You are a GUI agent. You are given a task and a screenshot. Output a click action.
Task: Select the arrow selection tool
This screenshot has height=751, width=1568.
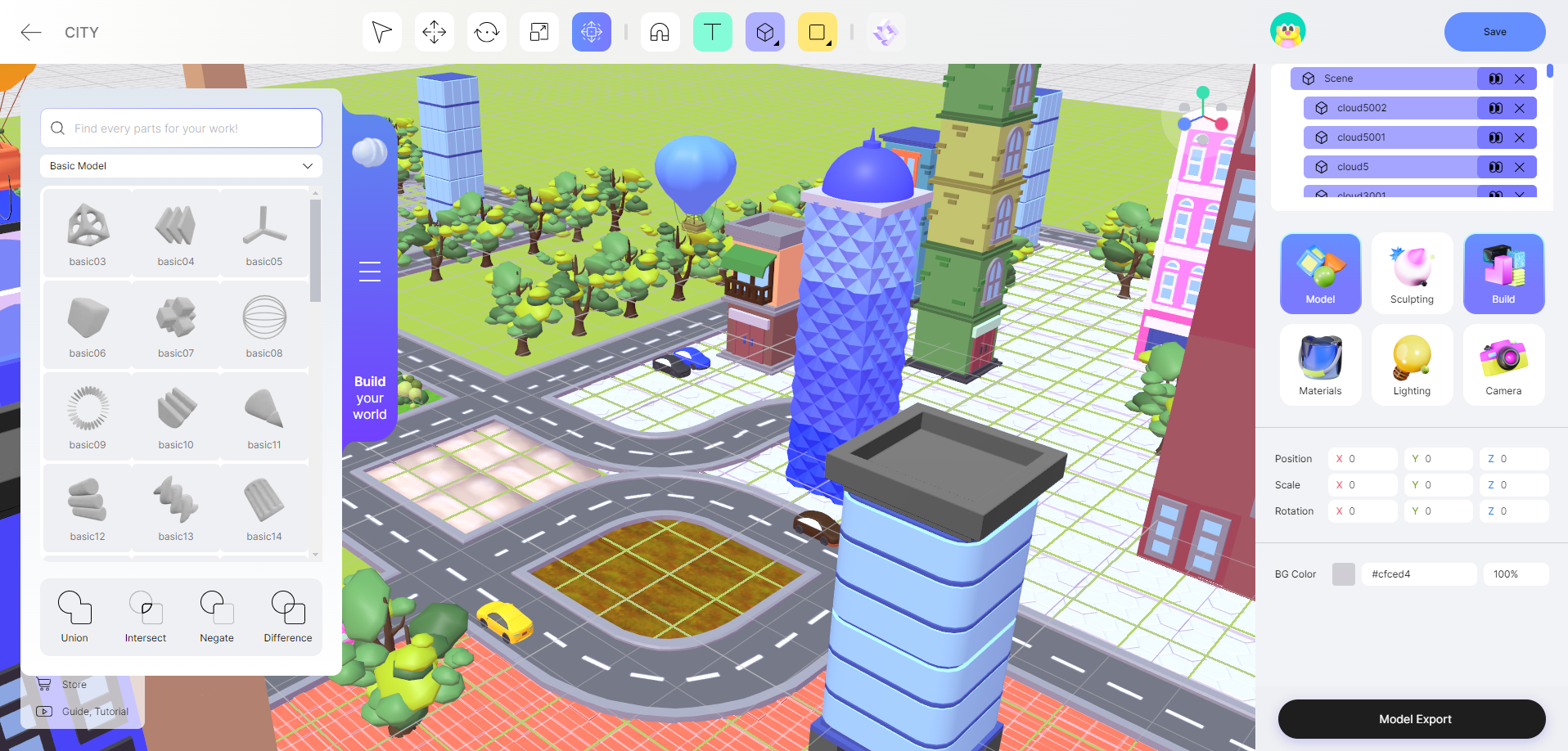click(381, 33)
